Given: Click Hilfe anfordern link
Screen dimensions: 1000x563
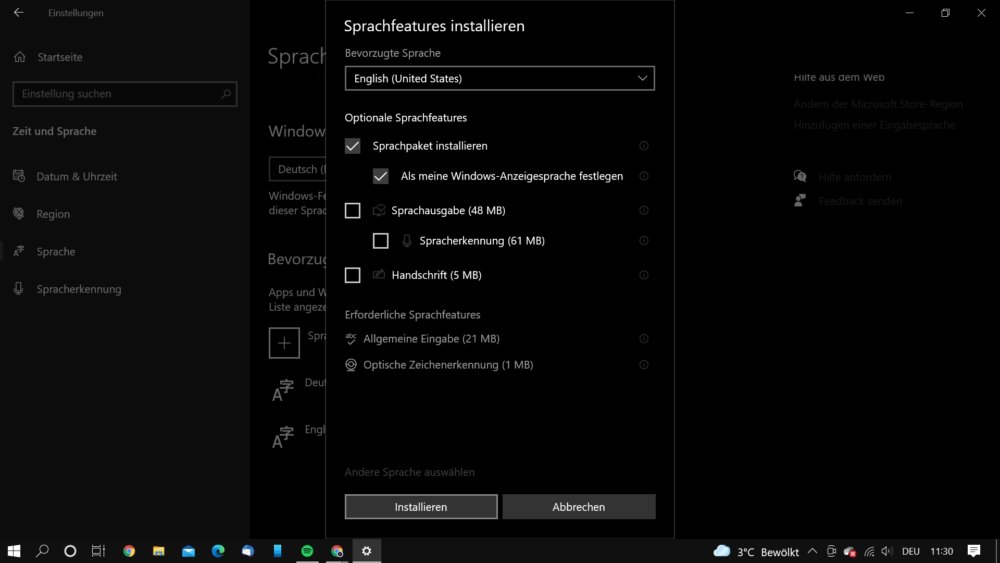Looking at the screenshot, I should pos(855,177).
